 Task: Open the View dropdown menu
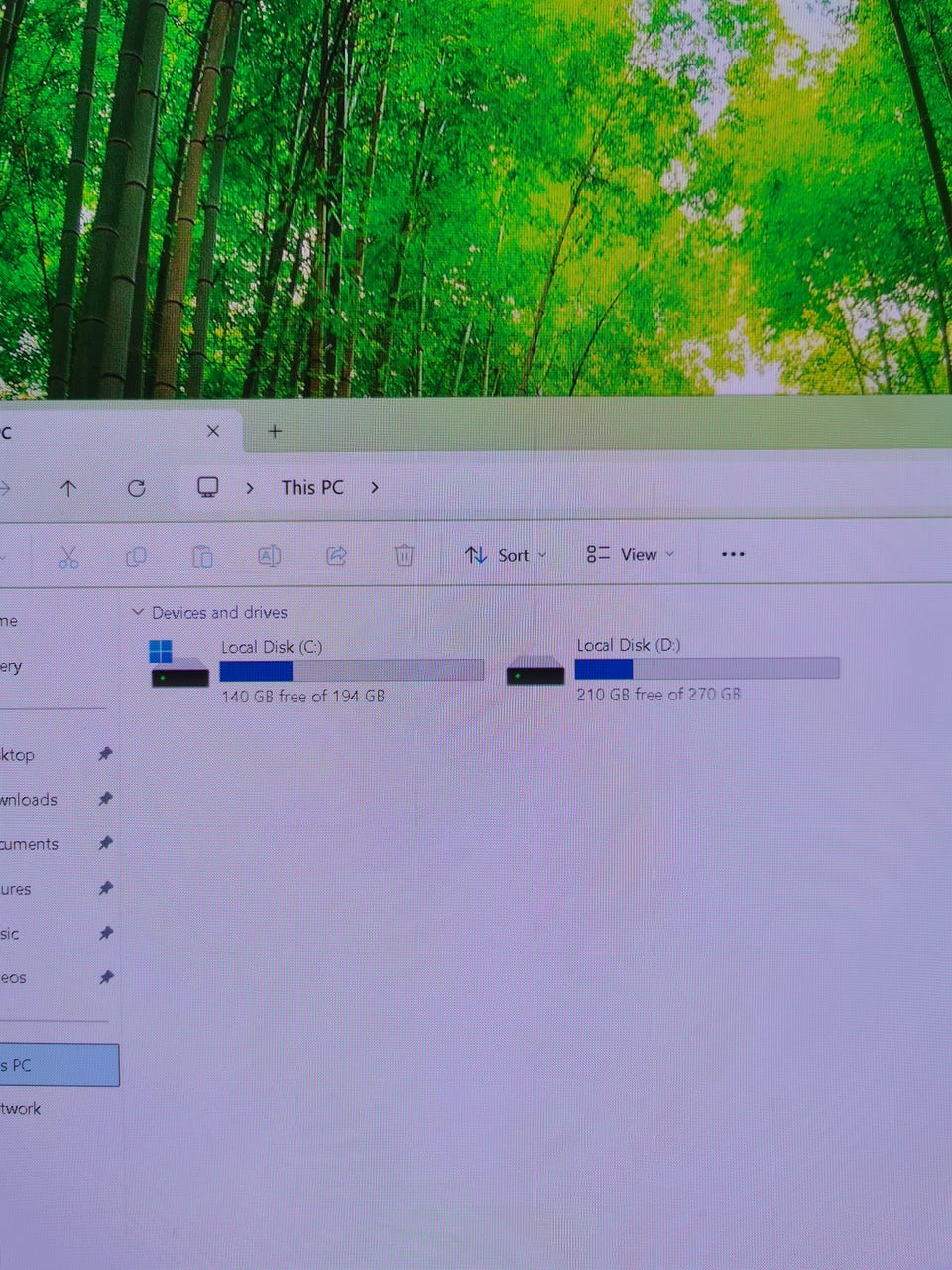pyautogui.click(x=631, y=554)
